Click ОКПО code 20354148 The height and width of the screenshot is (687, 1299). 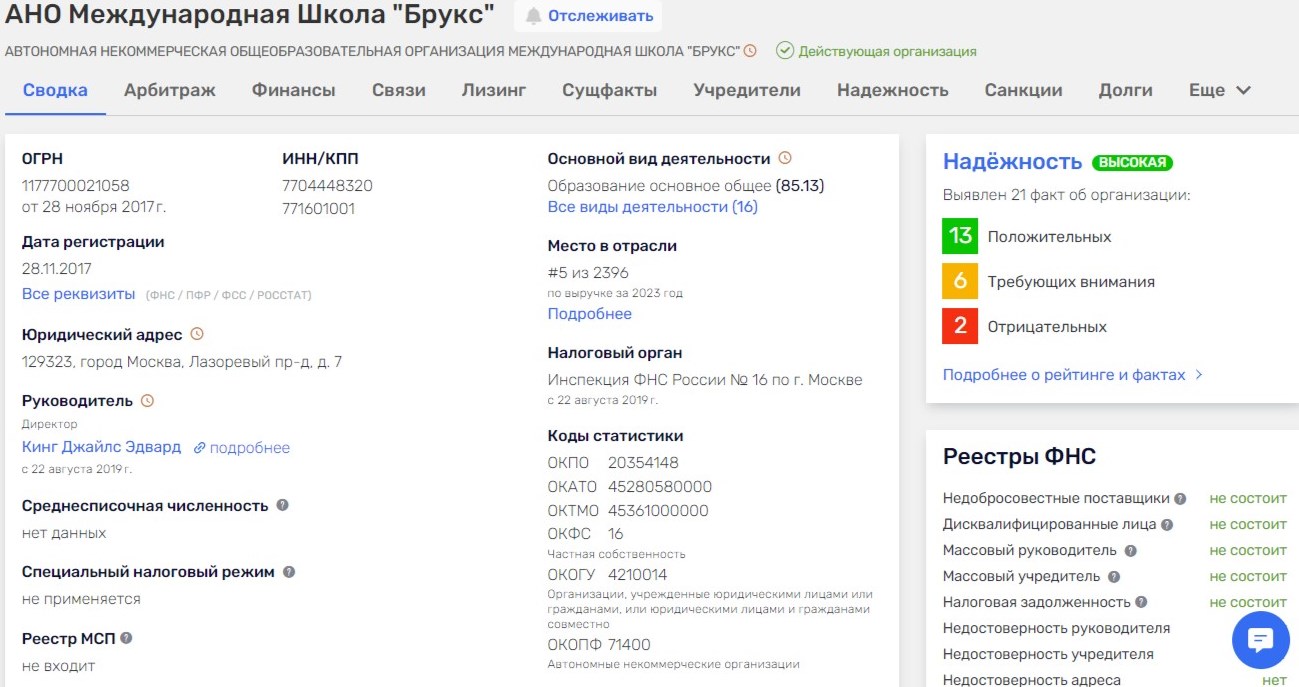pyautogui.click(x=643, y=463)
